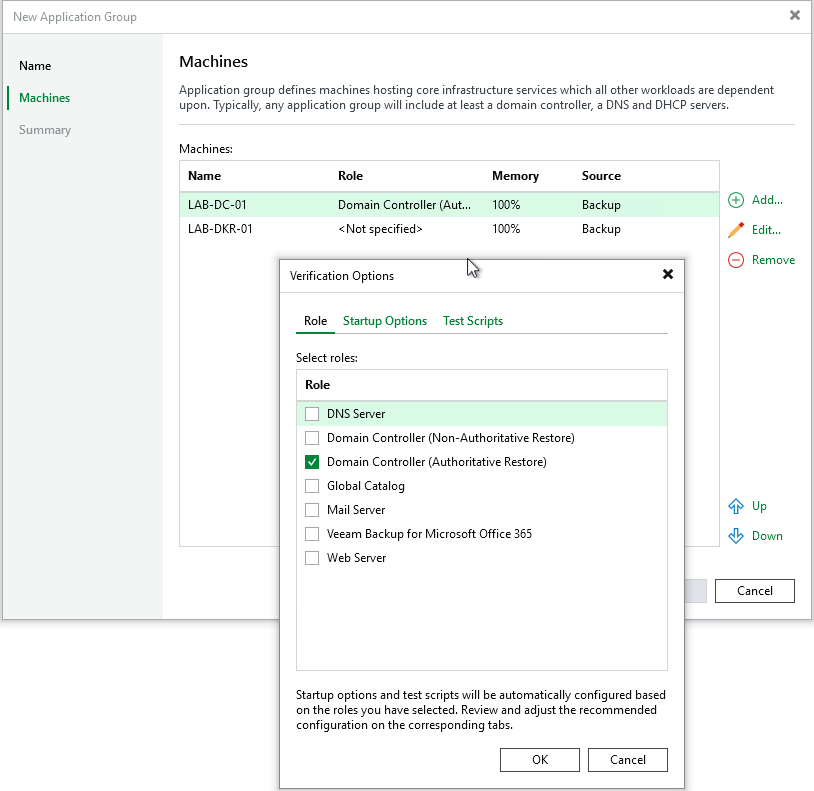Cancel the Verification Options dialog

point(627,760)
